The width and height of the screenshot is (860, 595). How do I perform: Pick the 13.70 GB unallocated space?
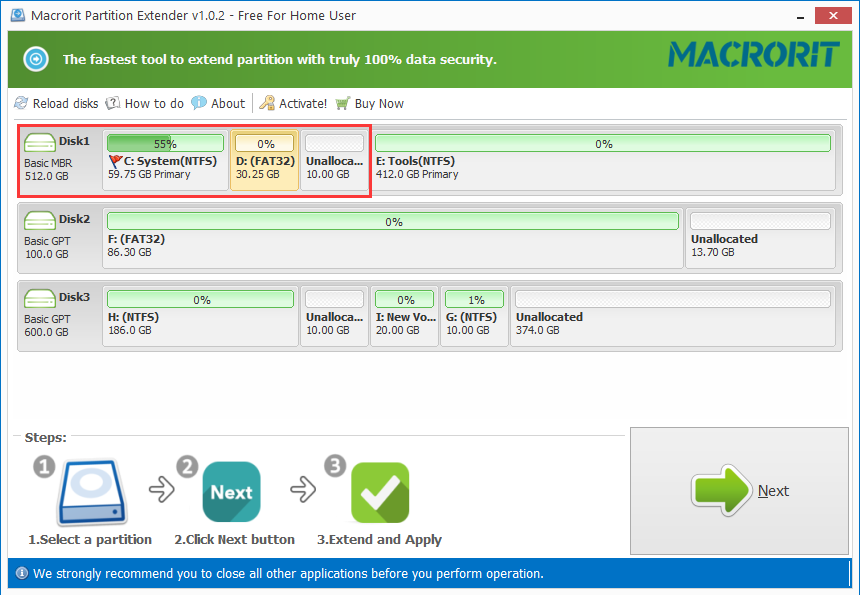(760, 238)
